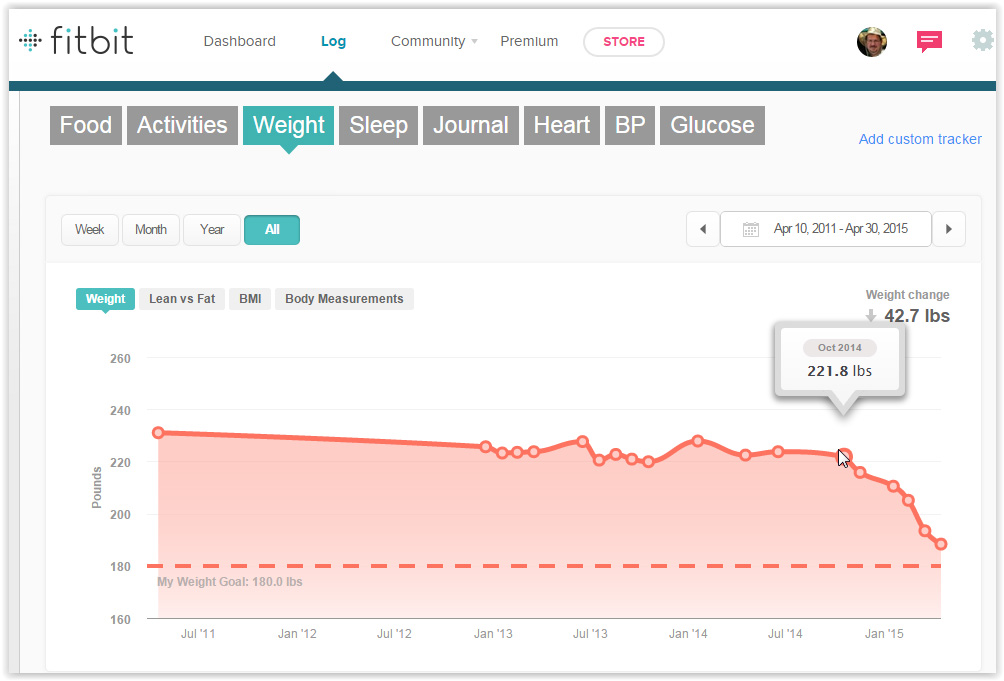1004x681 pixels.
Task: Open the red messages notification icon
Action: click(x=929, y=42)
